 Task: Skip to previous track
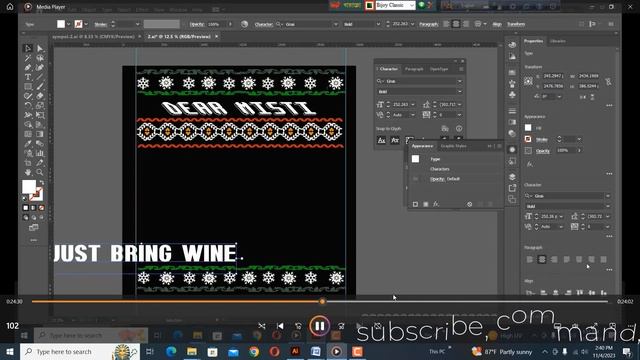[280, 326]
